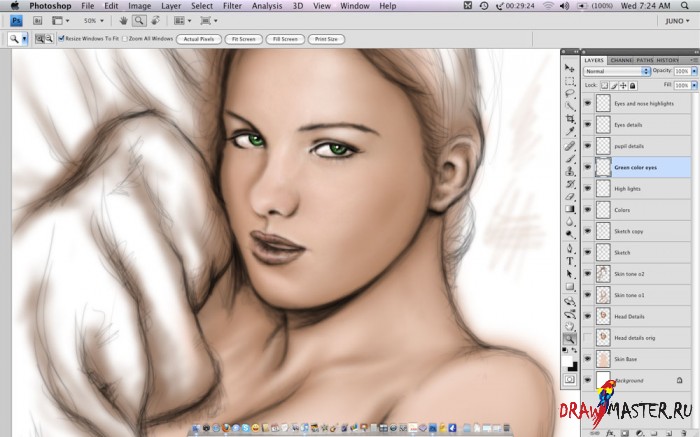
Task: Hide the pupil details layer
Action: click(x=588, y=146)
